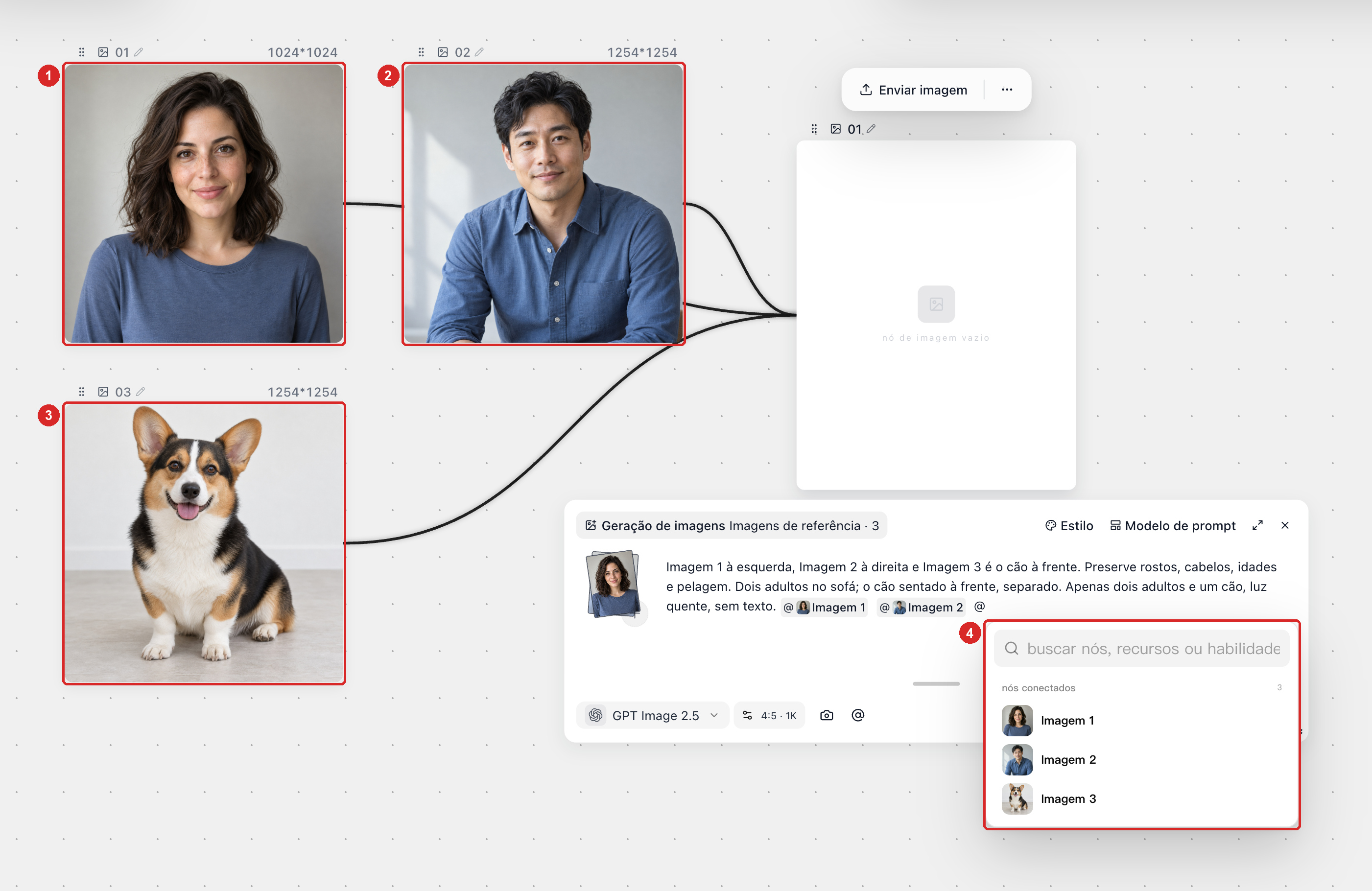Open the three-dots more options menu
This screenshot has height=891, width=1372.
1007,90
